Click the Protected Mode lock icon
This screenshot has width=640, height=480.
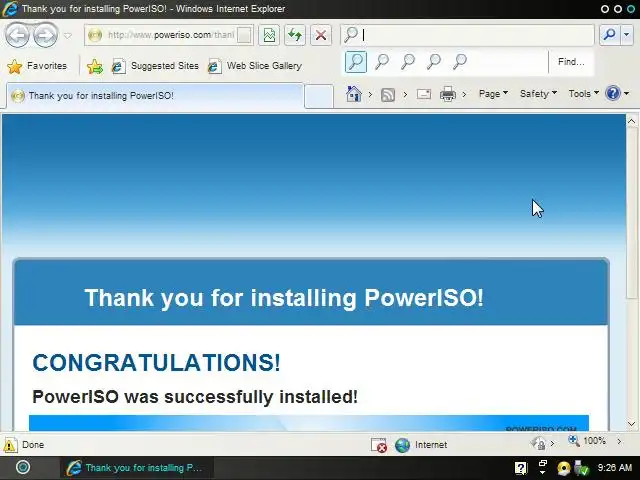538,443
